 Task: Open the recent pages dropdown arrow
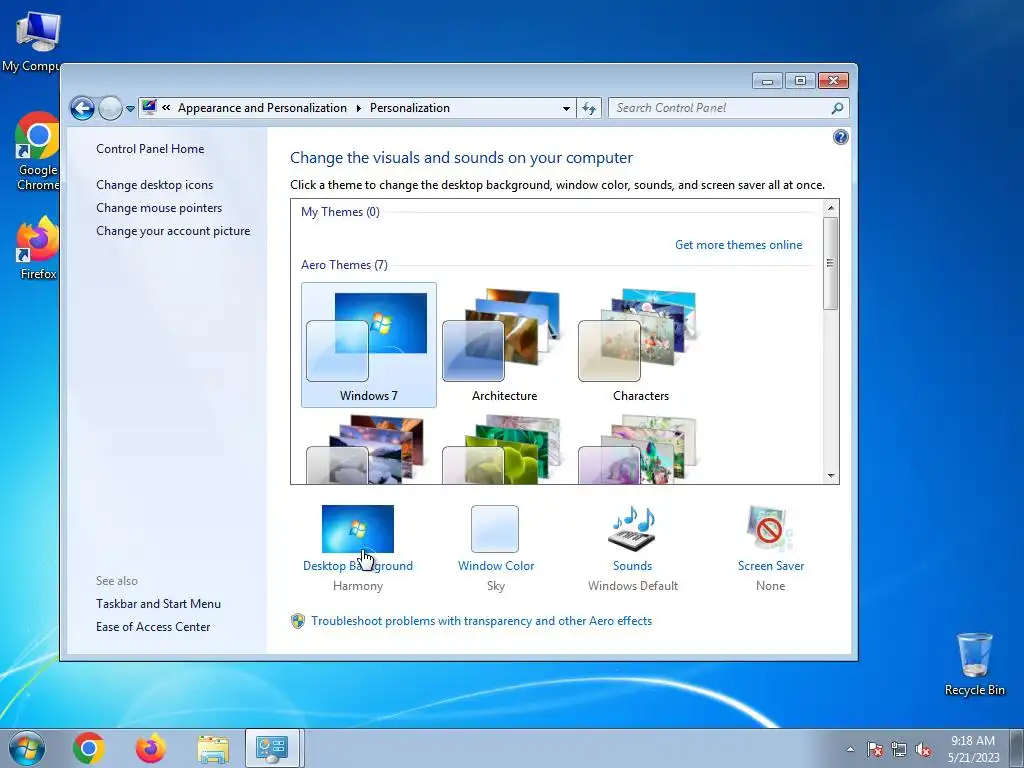click(x=130, y=109)
